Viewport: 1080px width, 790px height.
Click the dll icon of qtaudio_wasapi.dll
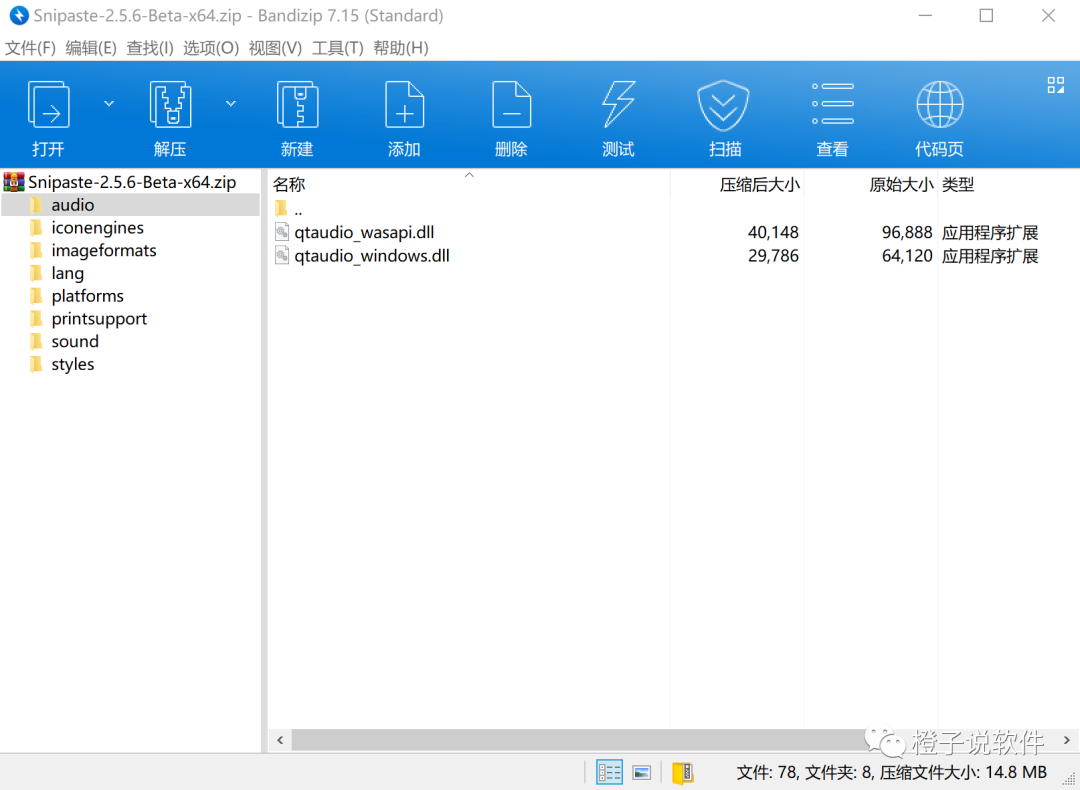click(x=282, y=232)
